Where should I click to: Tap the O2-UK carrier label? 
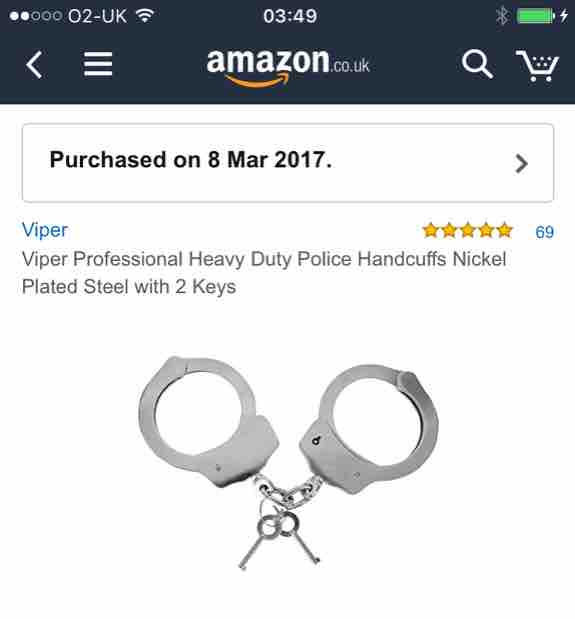tap(97, 16)
